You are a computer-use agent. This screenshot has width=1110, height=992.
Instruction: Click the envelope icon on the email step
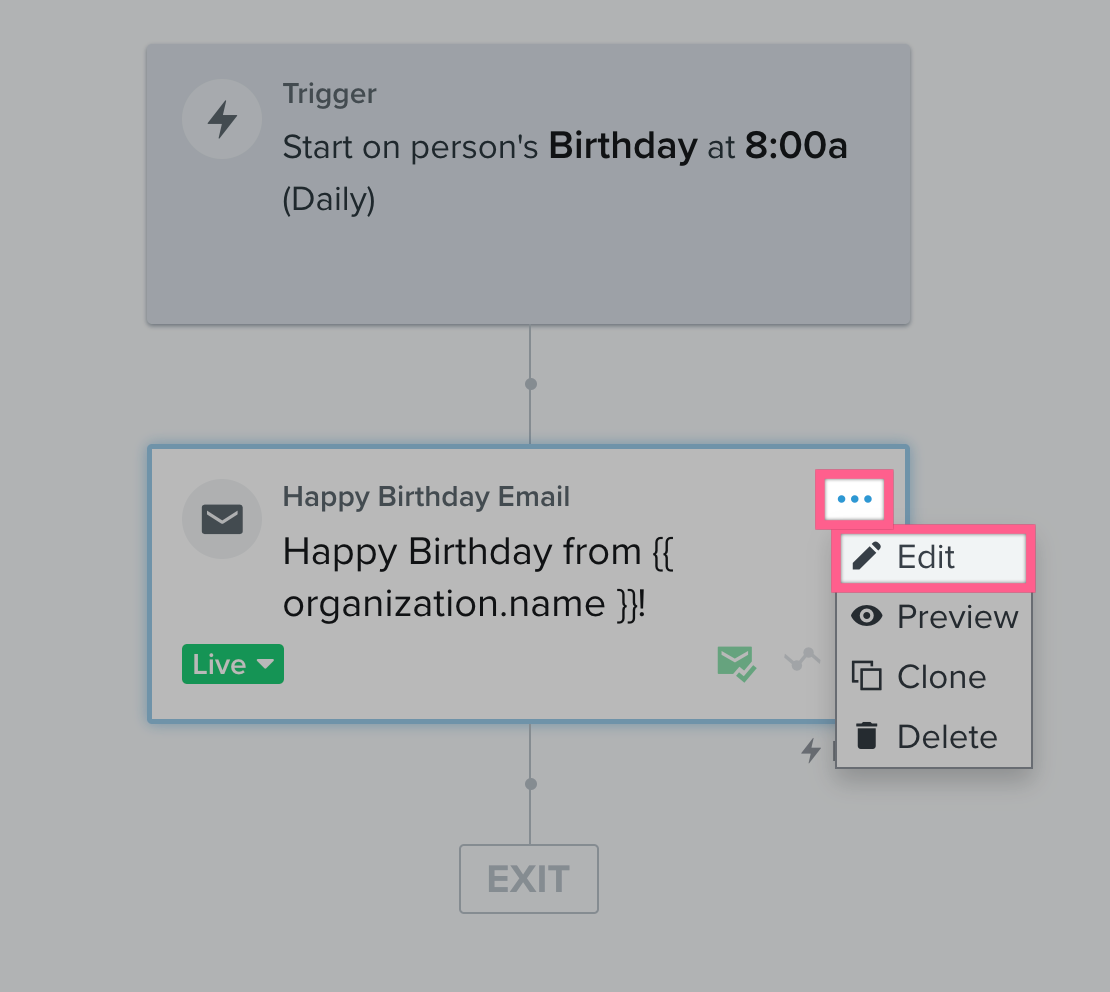click(222, 520)
